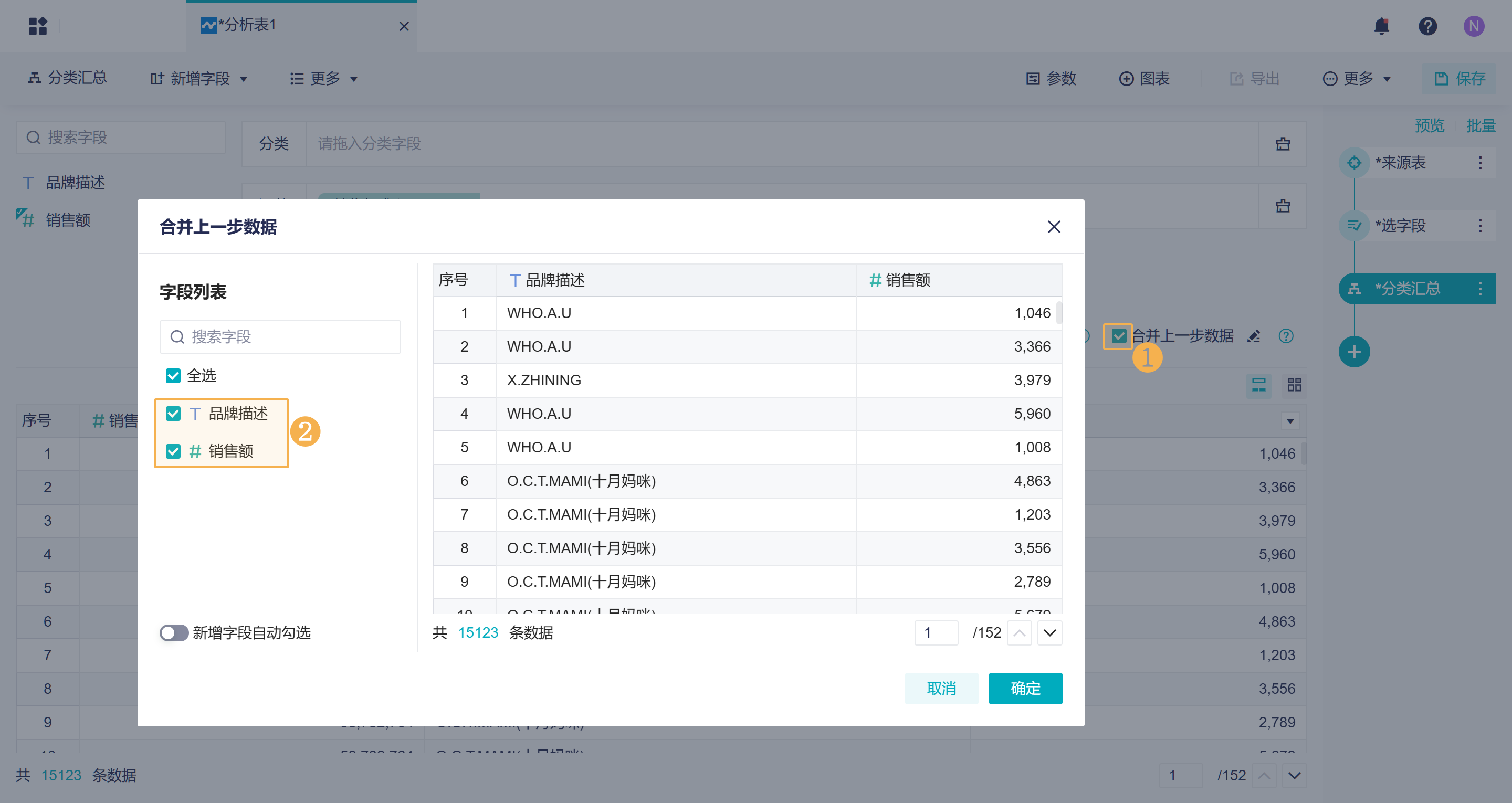
Task: Click the 确定 button
Action: point(1025,688)
